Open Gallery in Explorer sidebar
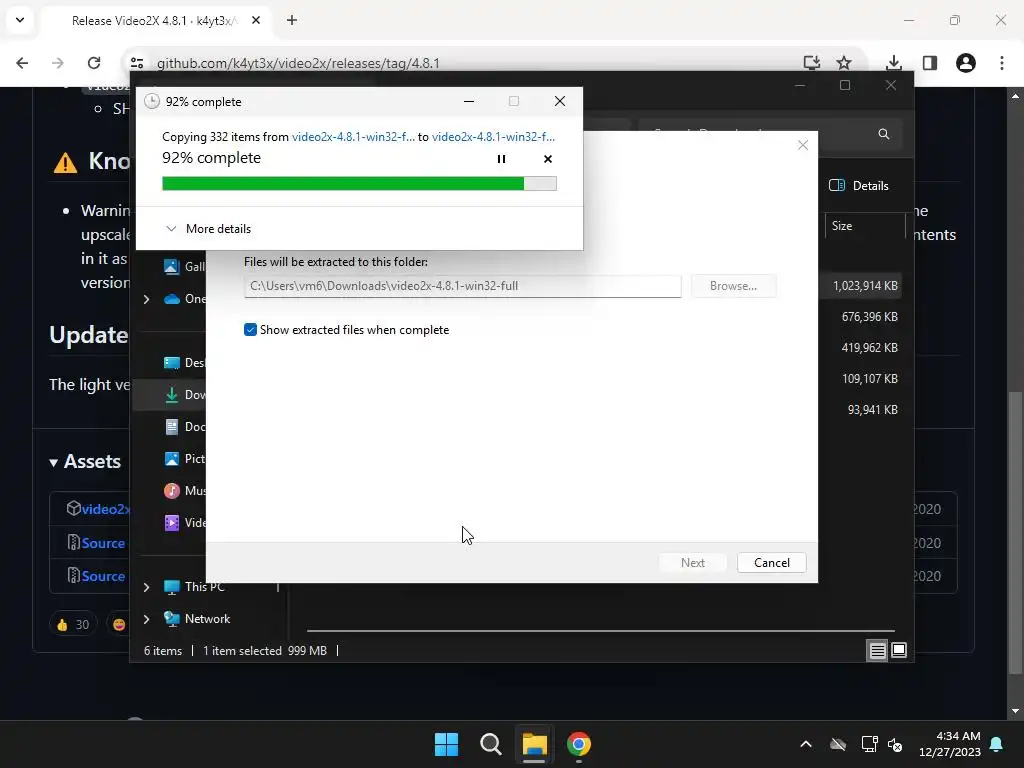Image resolution: width=1024 pixels, height=768 pixels. pos(185,266)
